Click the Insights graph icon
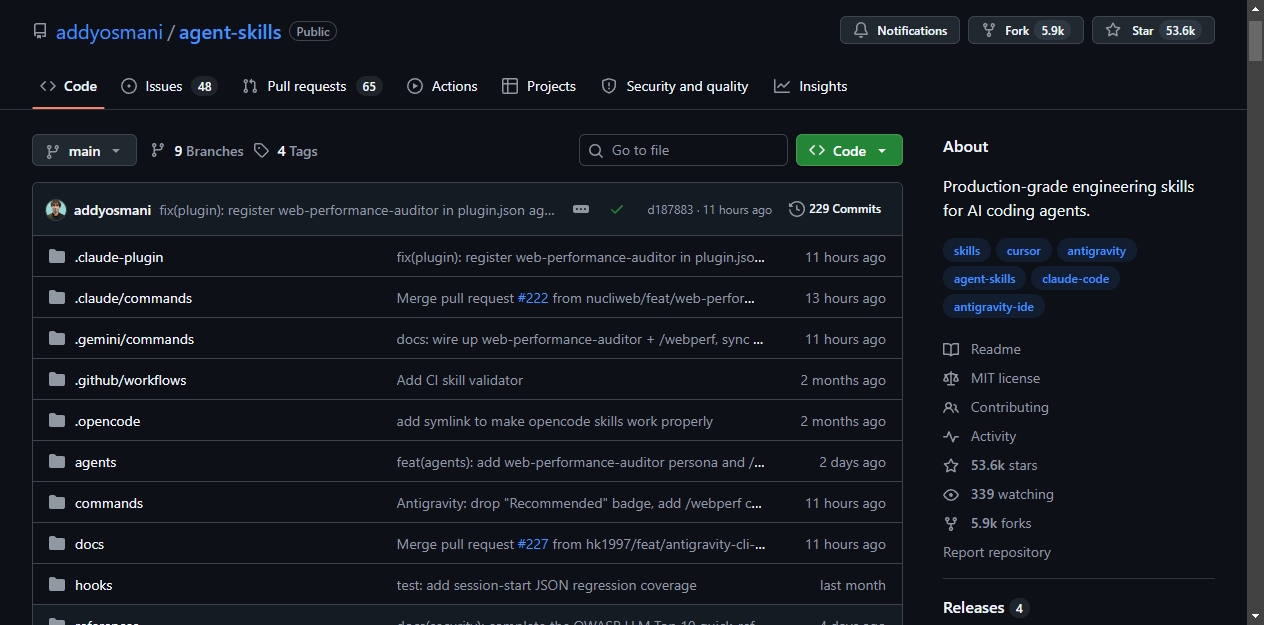This screenshot has width=1264, height=625. pyautogui.click(x=782, y=87)
